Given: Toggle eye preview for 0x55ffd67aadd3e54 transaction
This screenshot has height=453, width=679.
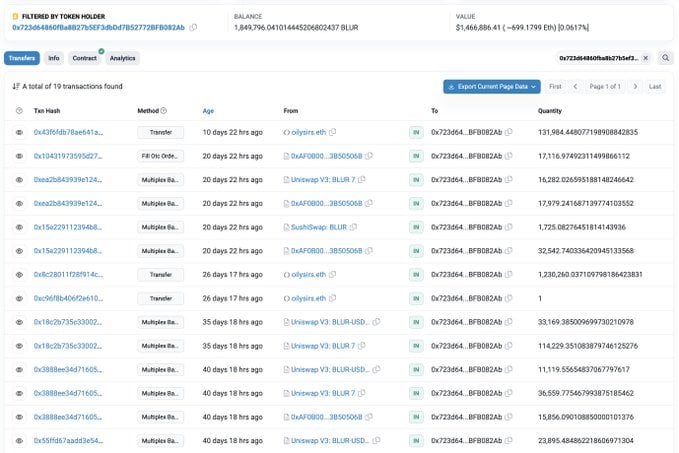Looking at the screenshot, I should click(19, 440).
